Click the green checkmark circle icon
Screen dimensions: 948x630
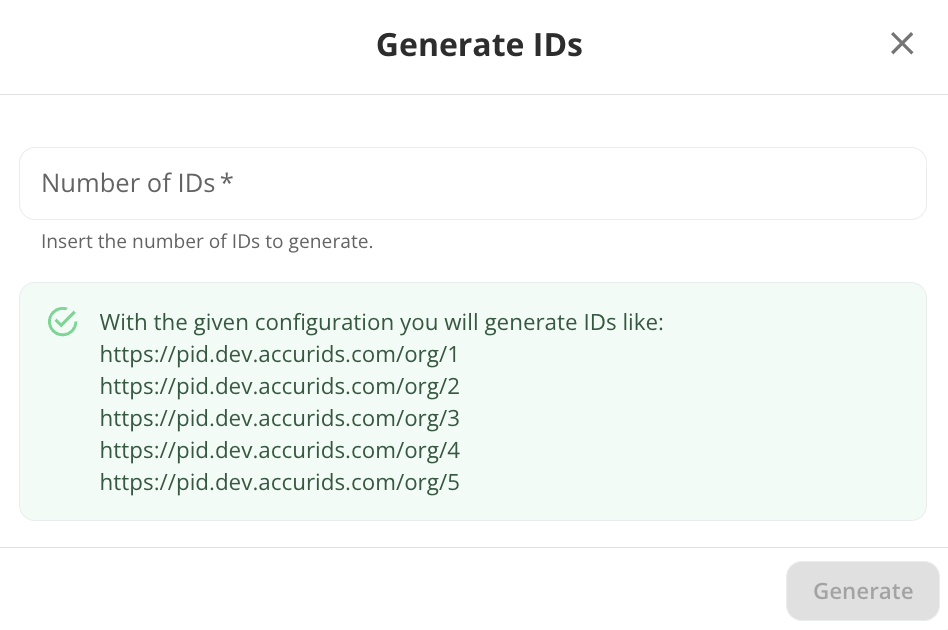63,322
